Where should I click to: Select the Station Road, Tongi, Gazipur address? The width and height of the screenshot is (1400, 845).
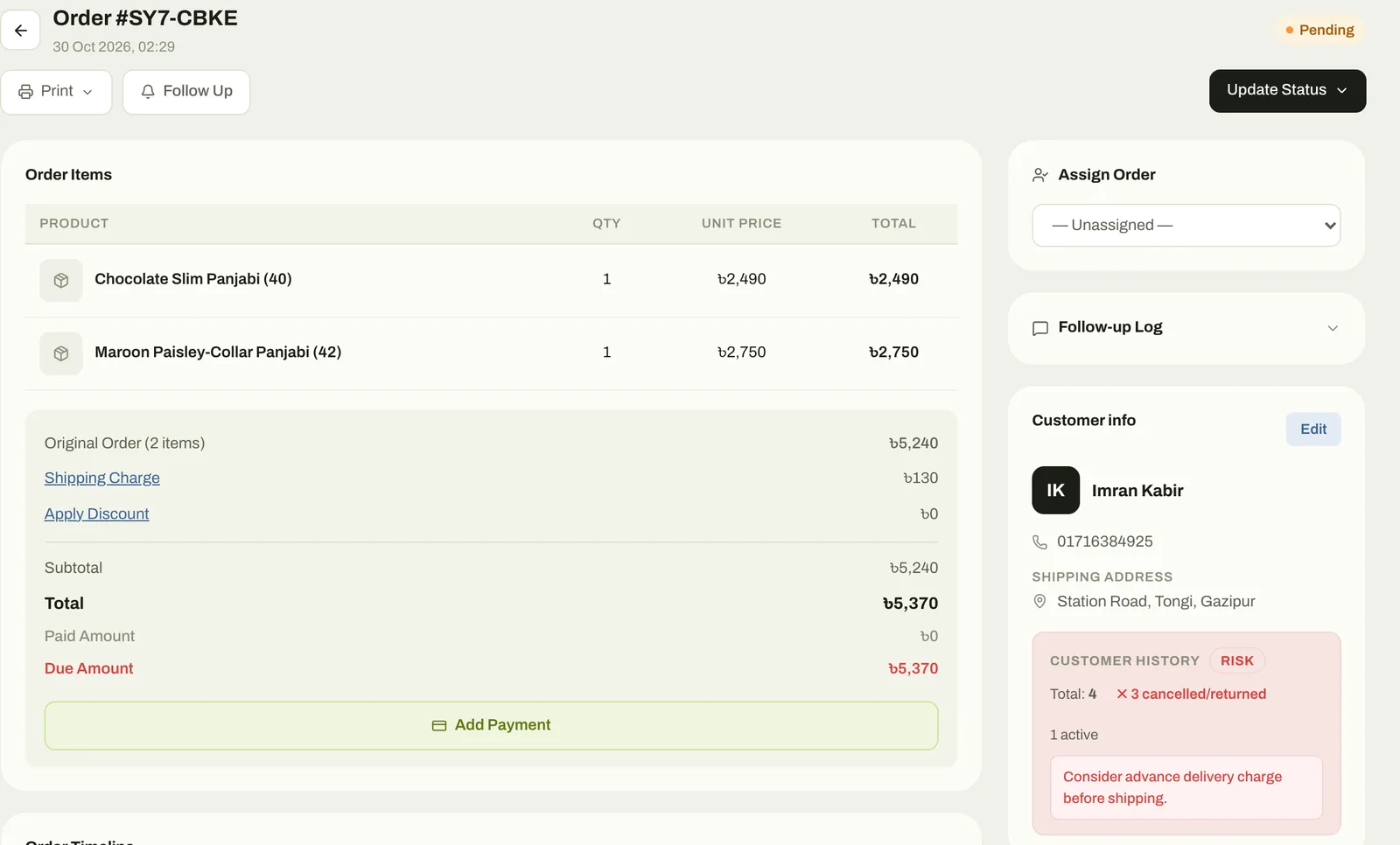coord(1156,601)
